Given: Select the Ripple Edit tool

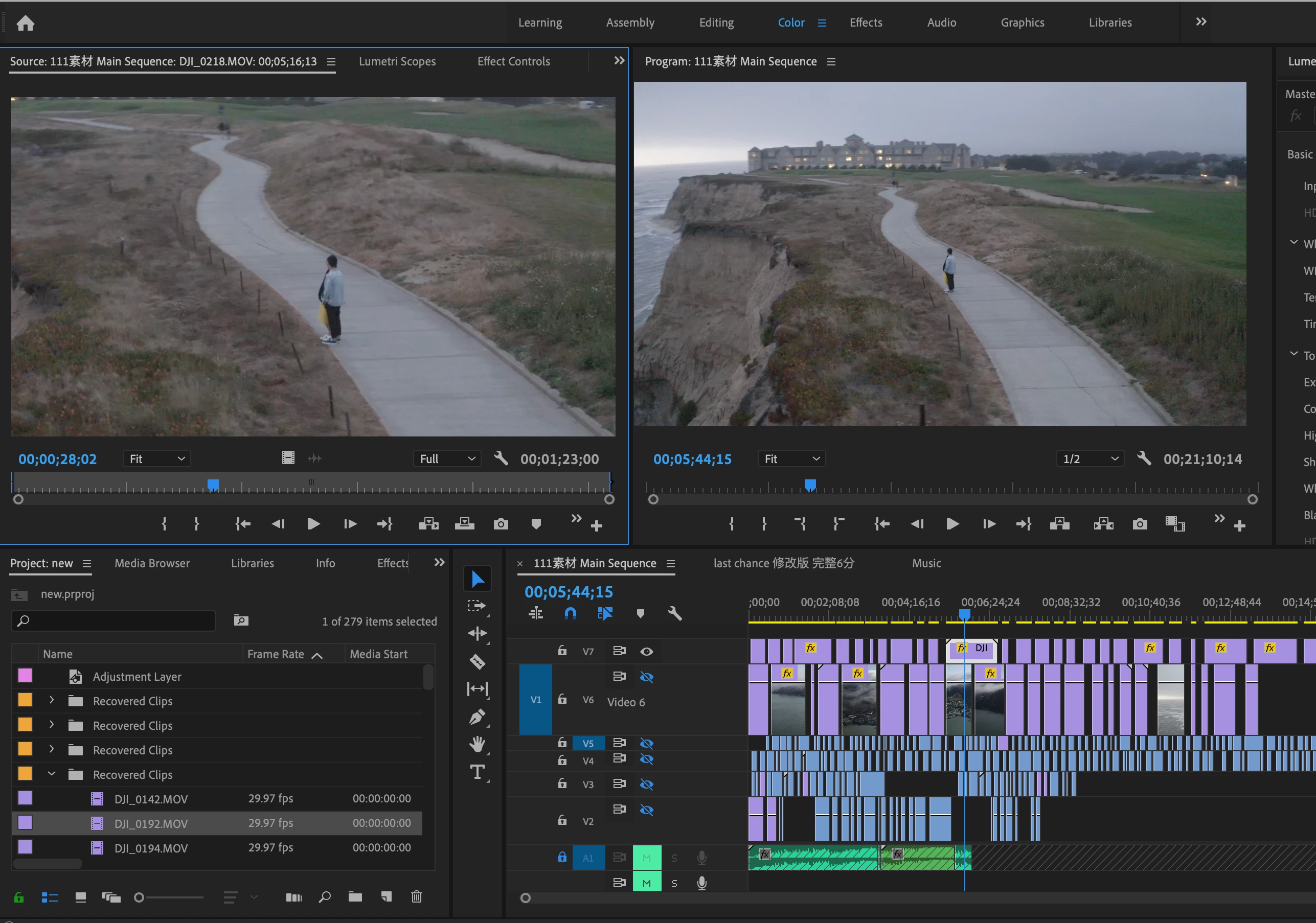Looking at the screenshot, I should pos(477,633).
